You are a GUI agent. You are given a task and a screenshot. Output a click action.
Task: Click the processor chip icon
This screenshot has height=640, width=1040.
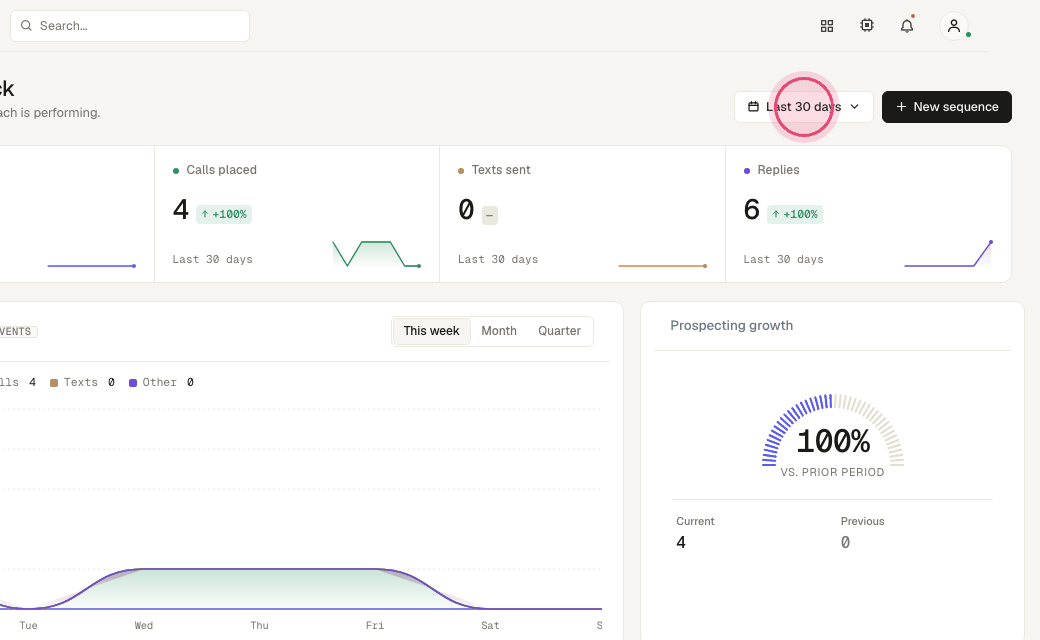click(867, 25)
